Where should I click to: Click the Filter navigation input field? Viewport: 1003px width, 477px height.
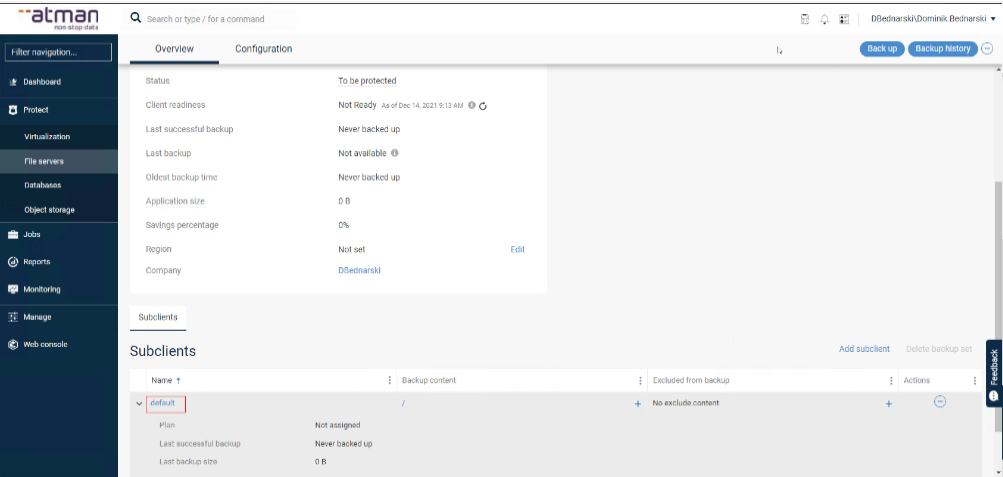pos(59,53)
